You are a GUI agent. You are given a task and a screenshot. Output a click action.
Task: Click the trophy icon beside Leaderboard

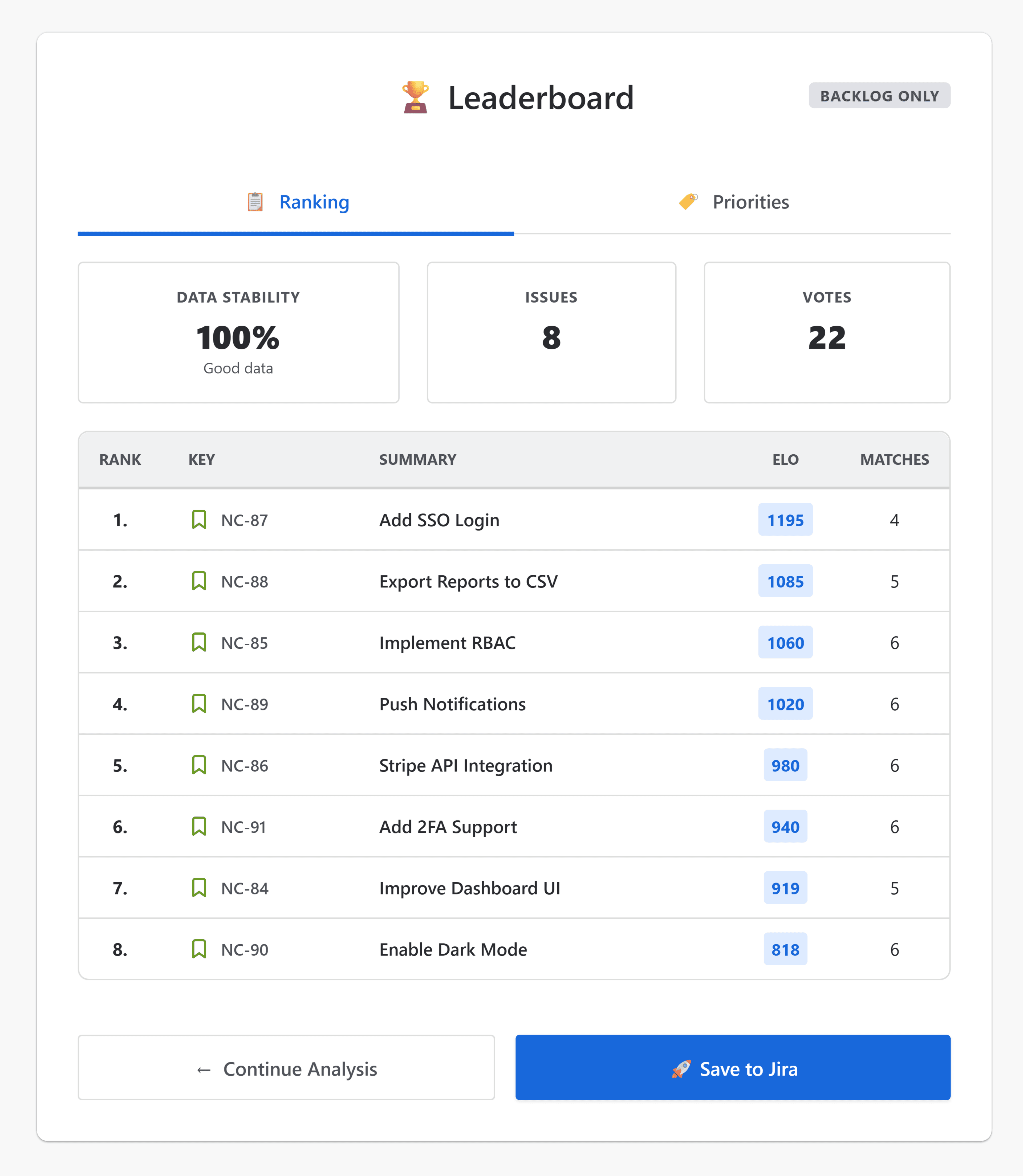(x=416, y=97)
